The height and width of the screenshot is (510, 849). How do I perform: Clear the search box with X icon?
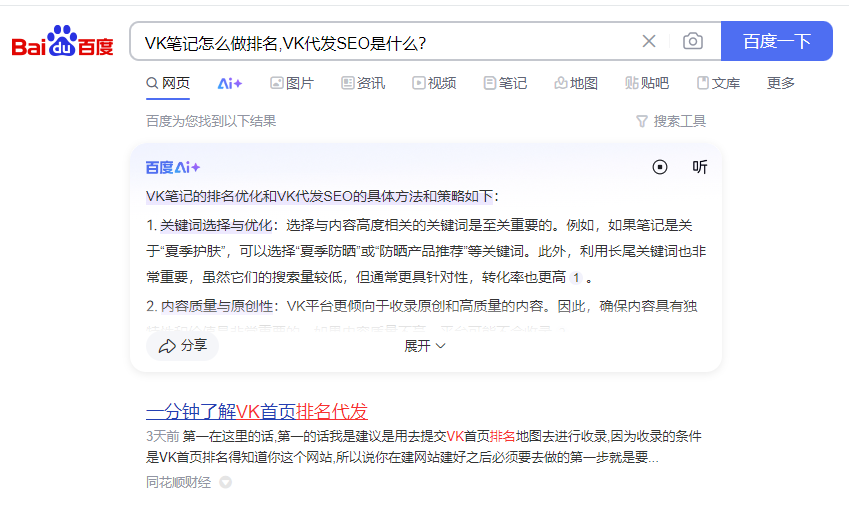click(x=649, y=41)
